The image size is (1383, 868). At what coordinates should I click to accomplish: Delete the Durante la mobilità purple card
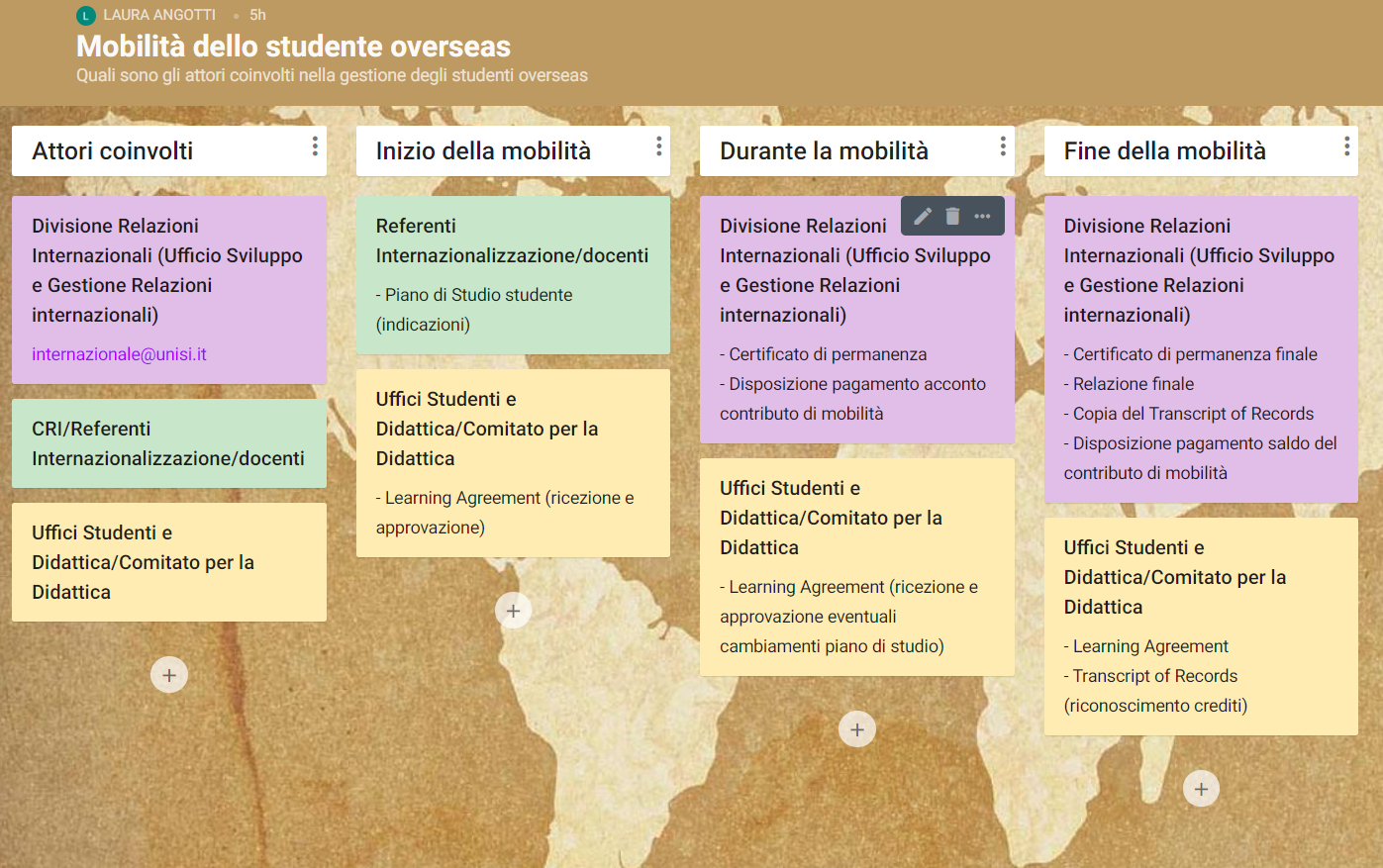coord(952,216)
